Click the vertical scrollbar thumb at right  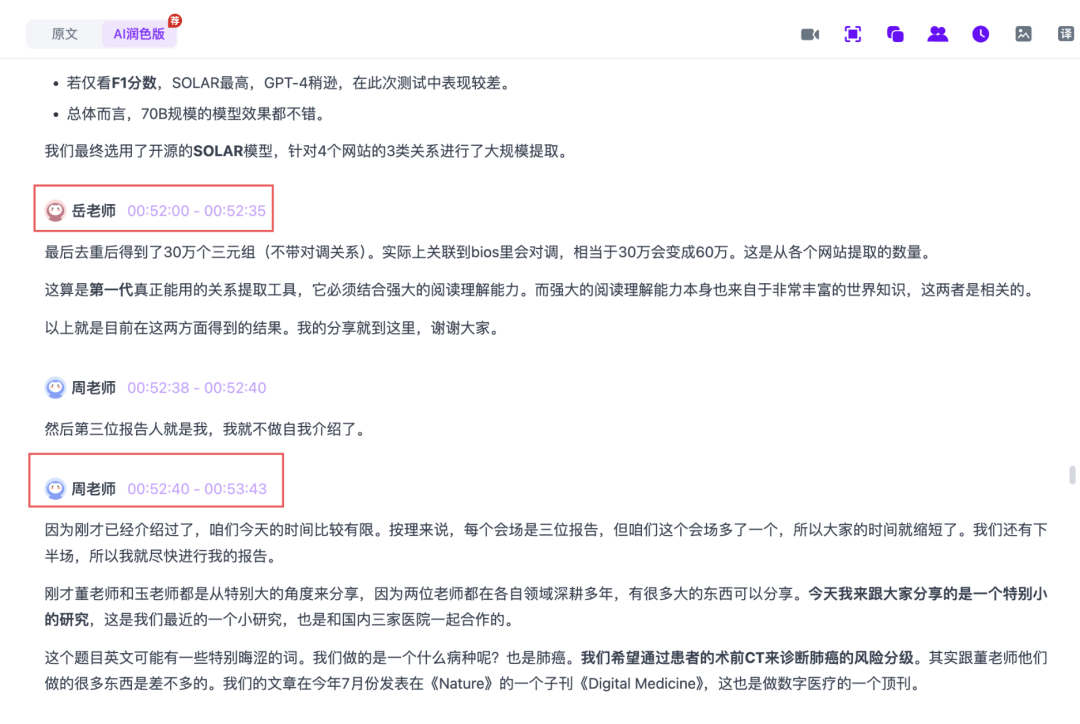click(x=1072, y=475)
